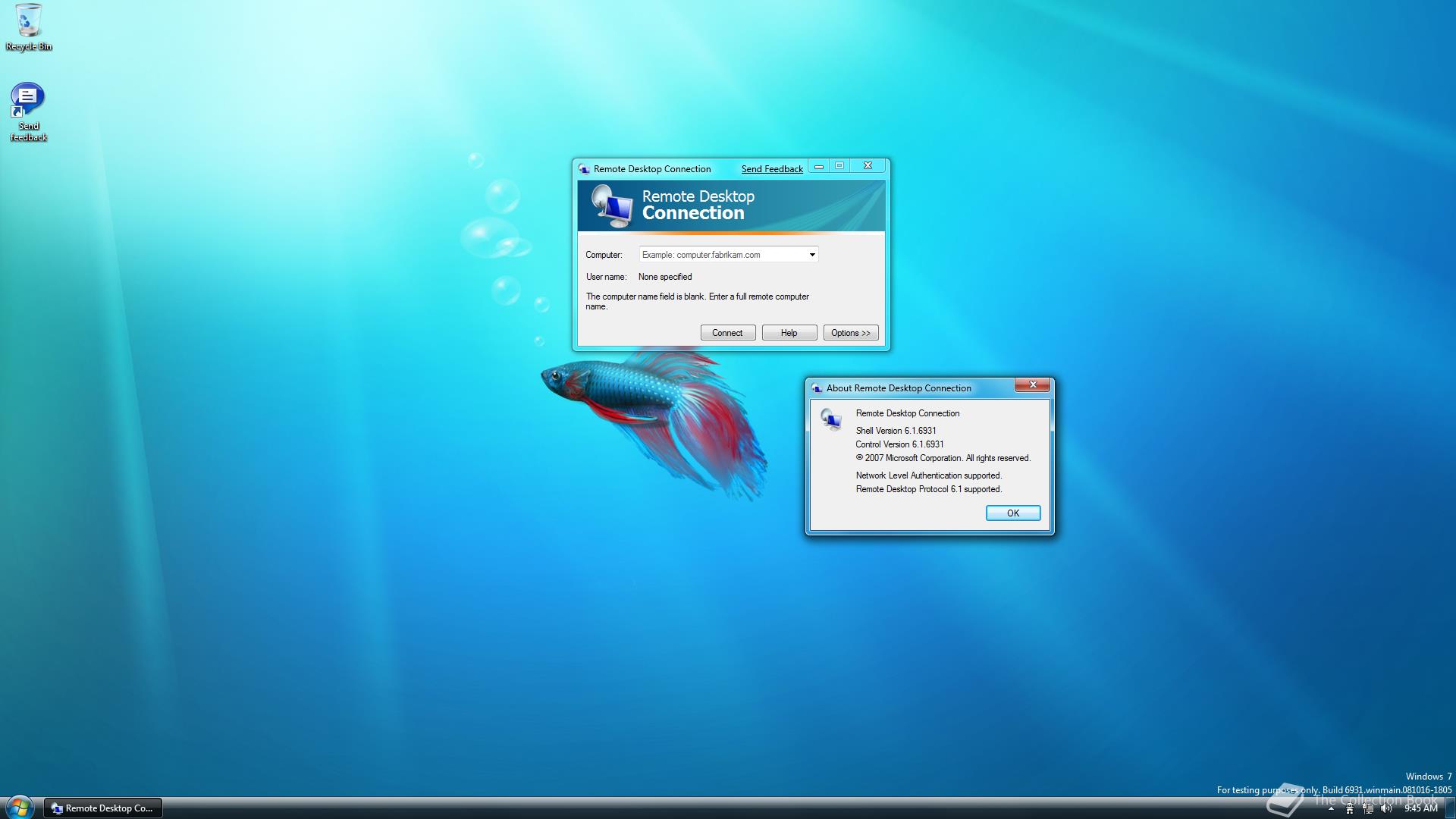Click the Microsoft Corporation copyright line
The height and width of the screenshot is (819, 1456).
pyautogui.click(x=943, y=458)
